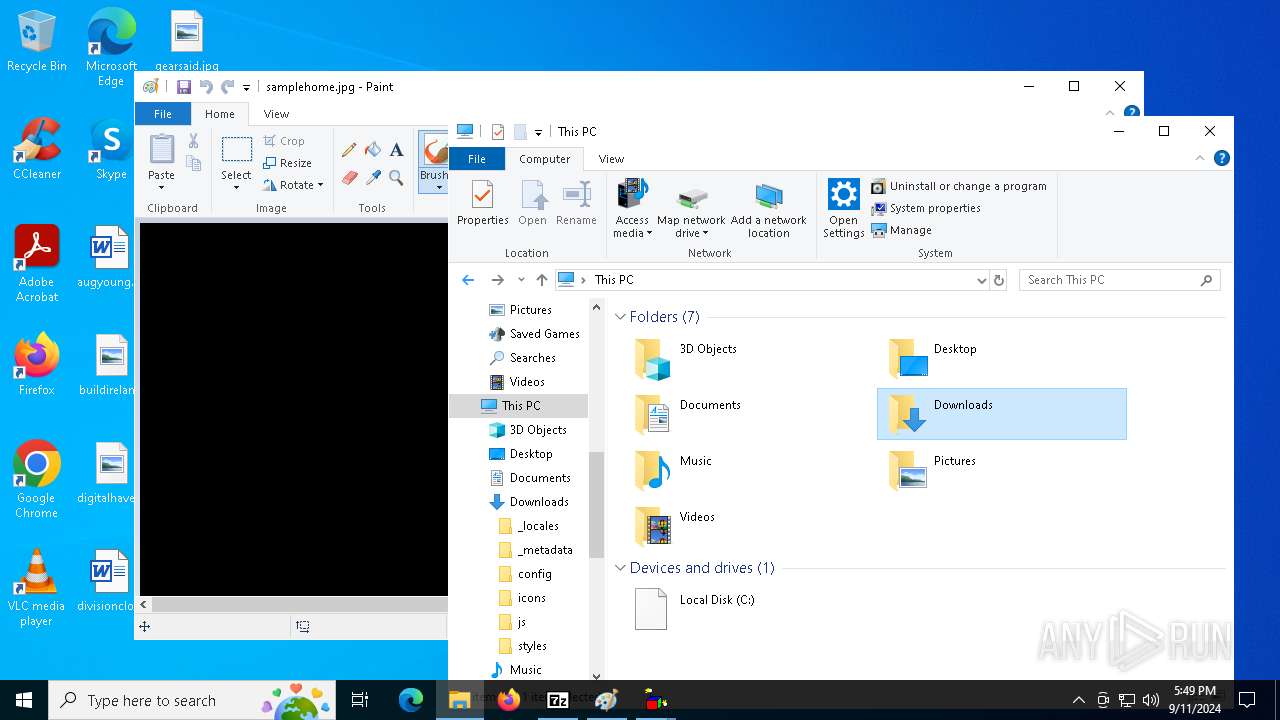The image size is (1280, 720).
Task: Open the 3D Objects folder icon
Action: click(652, 359)
